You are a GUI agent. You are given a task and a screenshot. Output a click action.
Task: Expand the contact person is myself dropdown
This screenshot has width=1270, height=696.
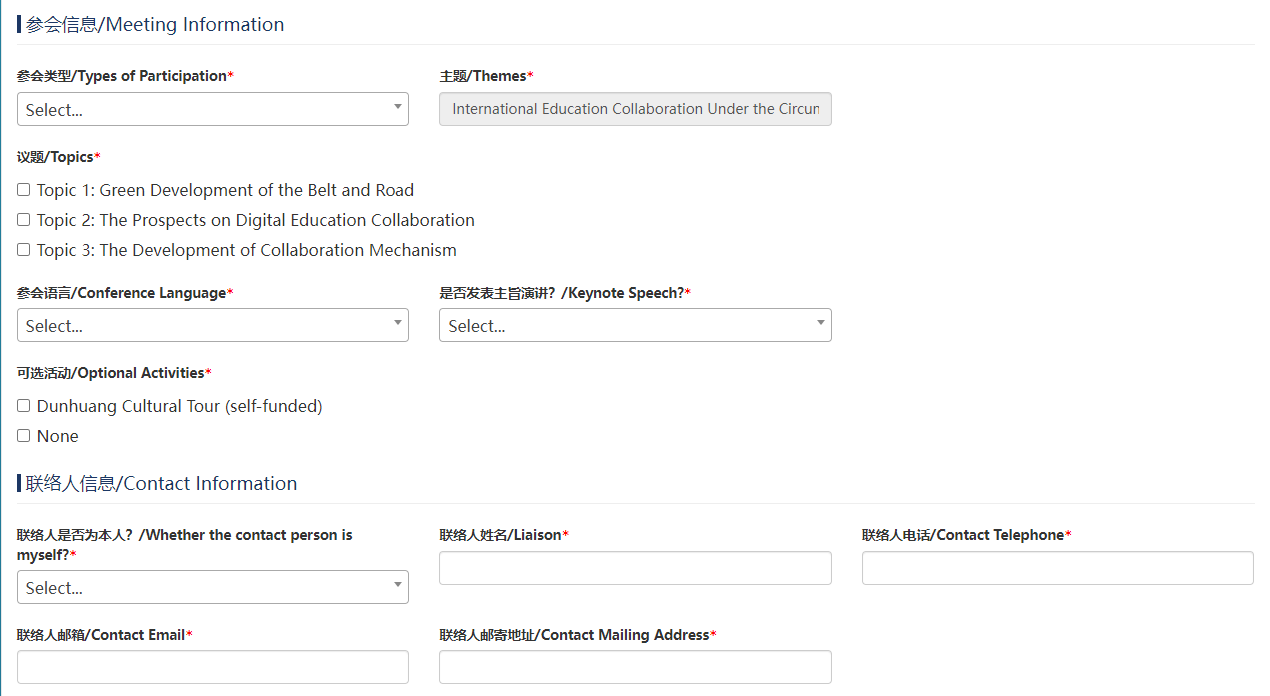pos(212,587)
